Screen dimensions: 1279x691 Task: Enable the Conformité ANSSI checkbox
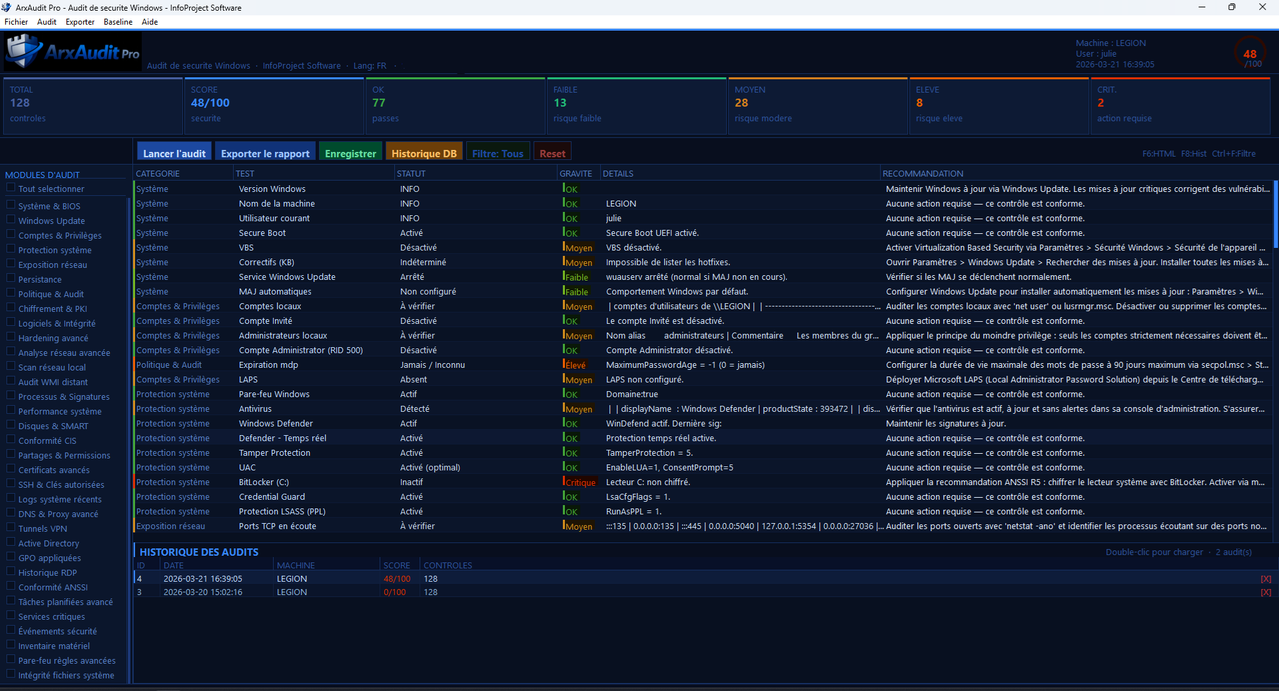11,587
